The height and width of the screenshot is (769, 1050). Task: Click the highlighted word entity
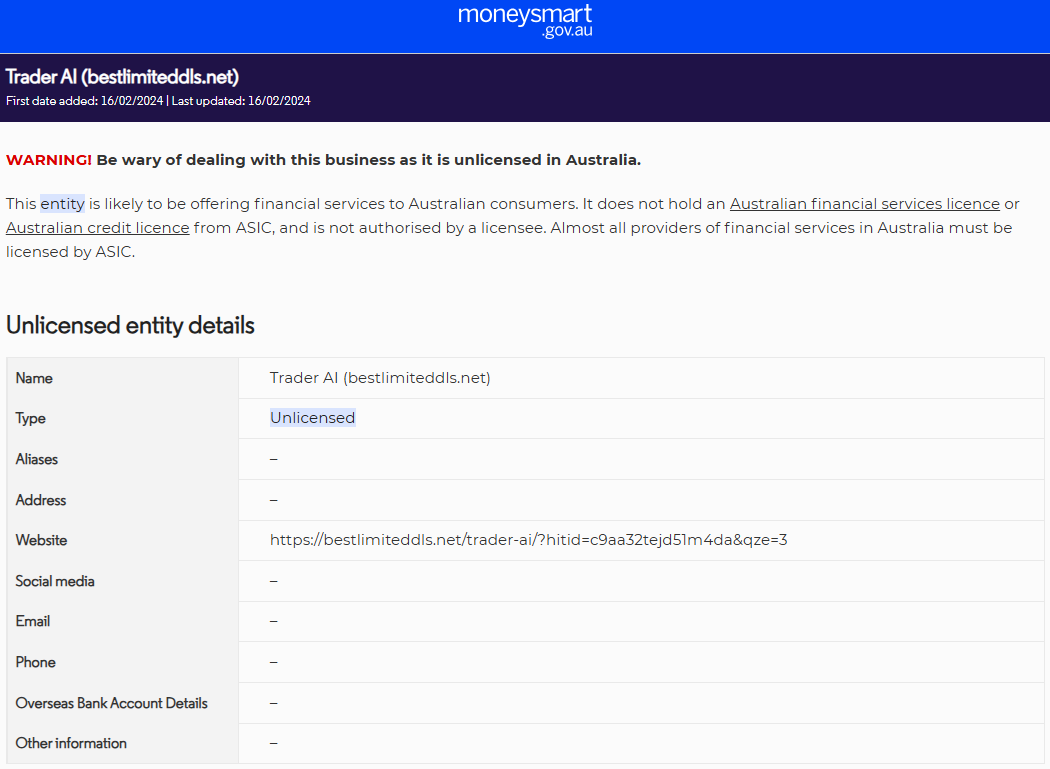coord(62,204)
